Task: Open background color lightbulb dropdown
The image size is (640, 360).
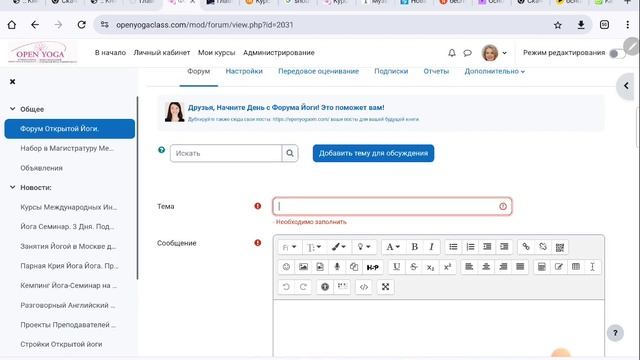Action: [x=363, y=247]
